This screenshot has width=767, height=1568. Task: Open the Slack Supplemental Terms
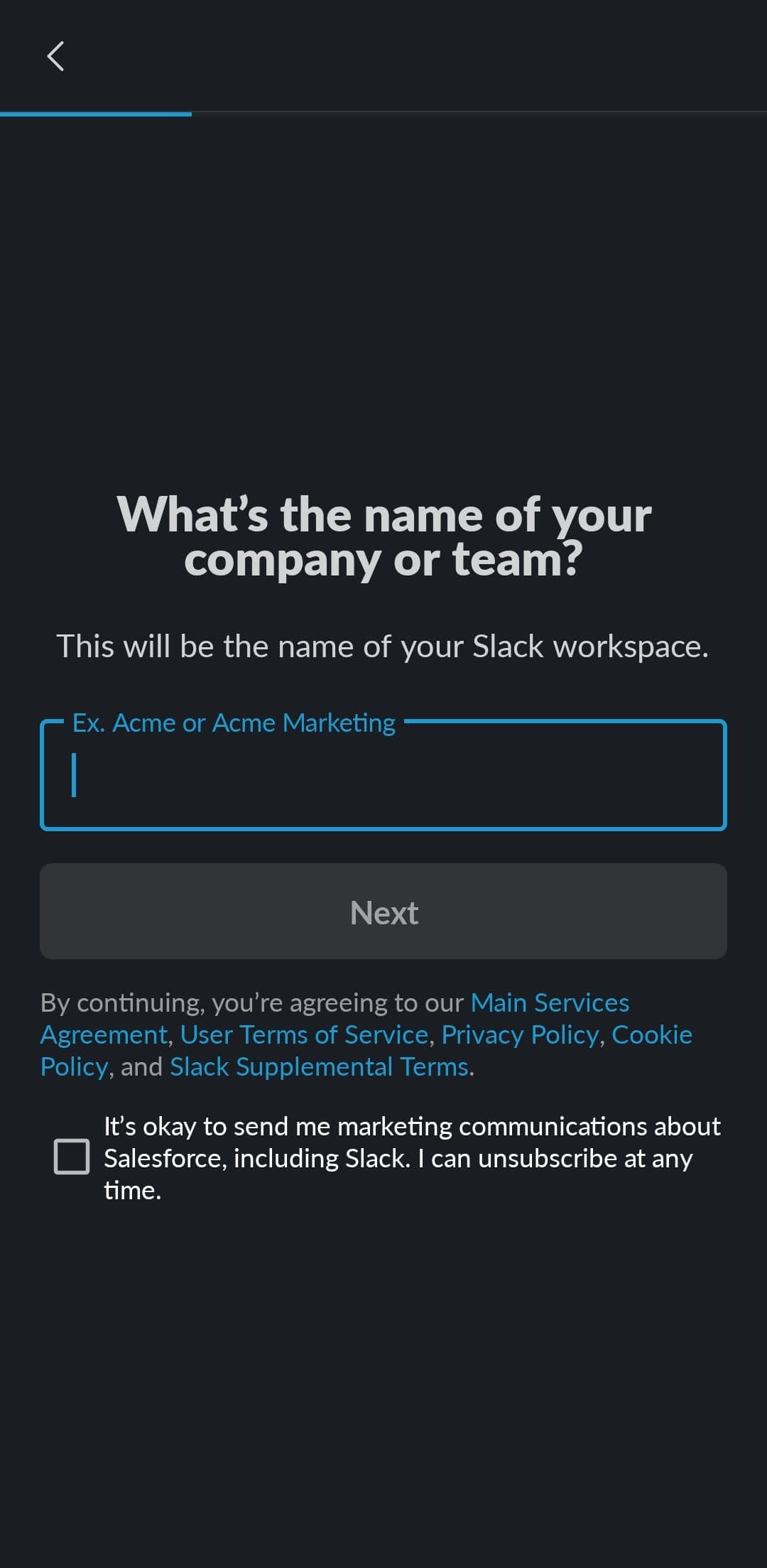point(321,1066)
